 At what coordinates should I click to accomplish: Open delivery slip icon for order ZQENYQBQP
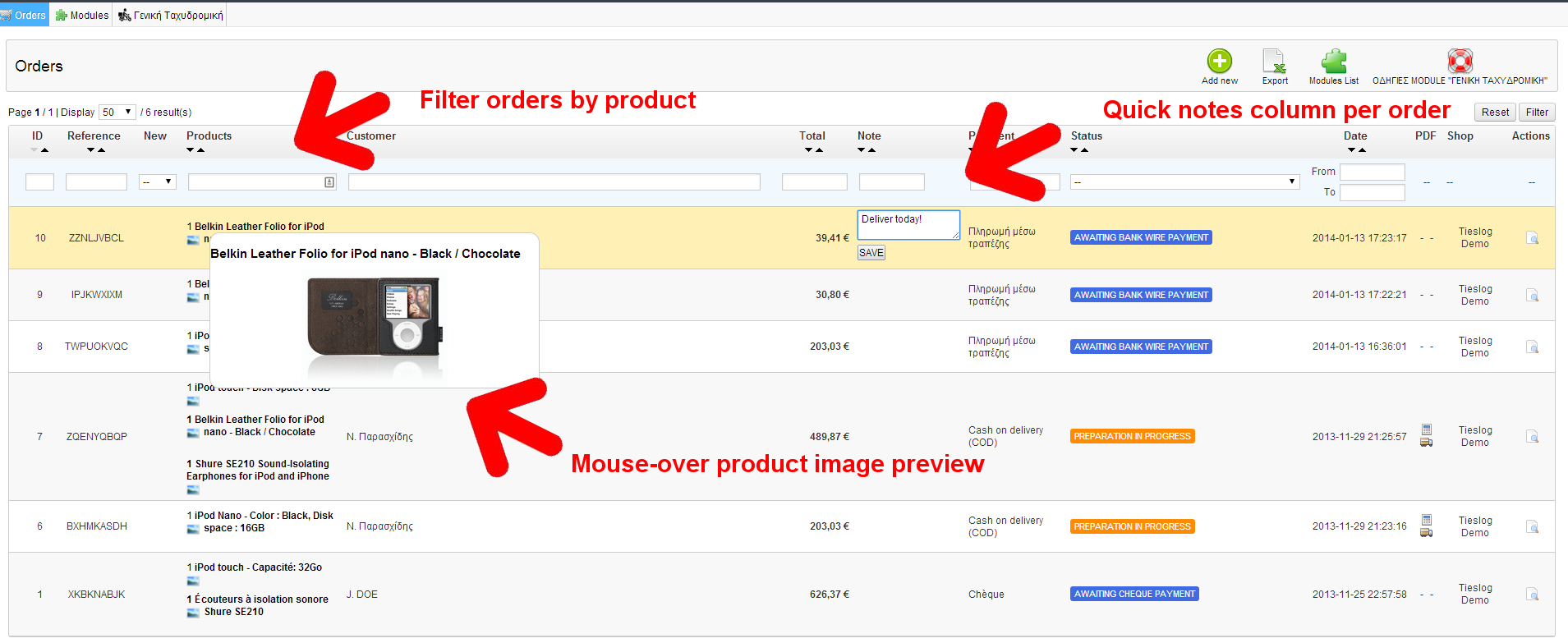point(1427,443)
